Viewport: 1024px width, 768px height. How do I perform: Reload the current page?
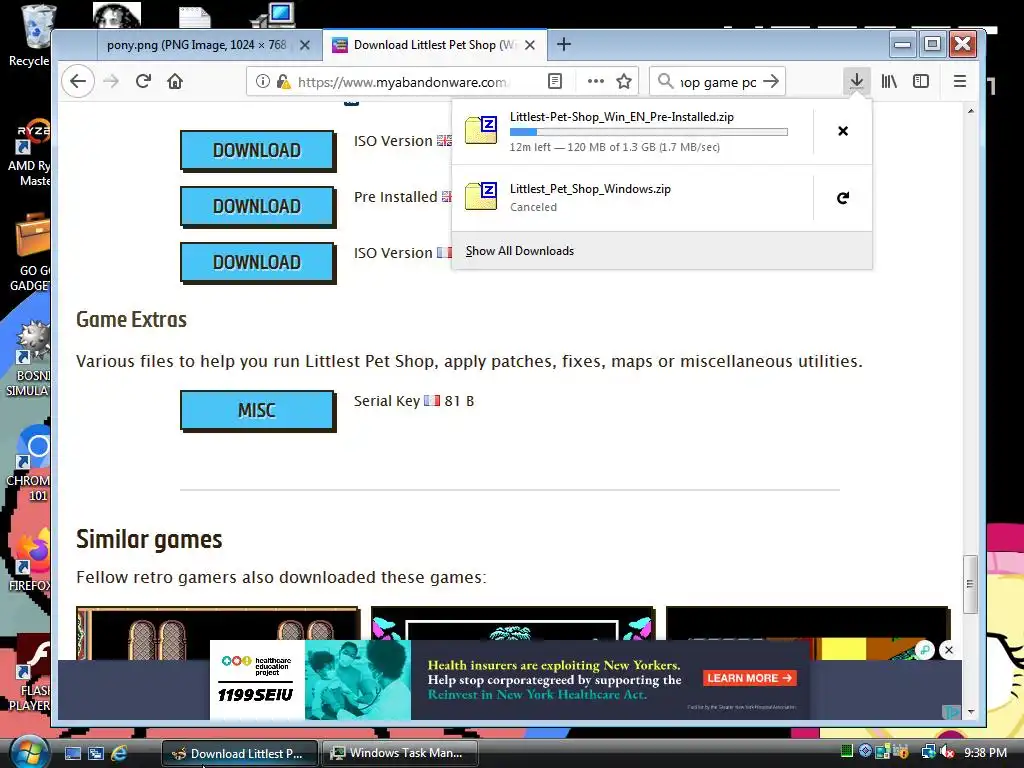tap(143, 82)
